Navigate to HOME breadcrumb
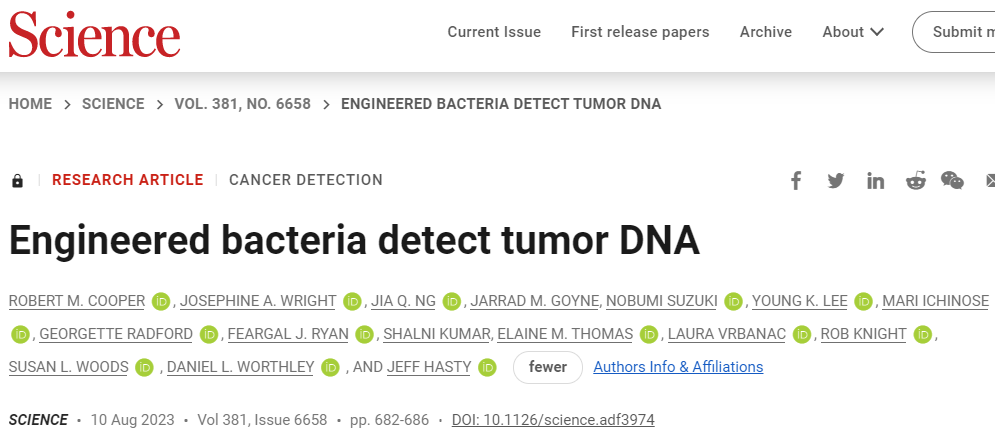This screenshot has height=434, width=995. click(x=30, y=104)
